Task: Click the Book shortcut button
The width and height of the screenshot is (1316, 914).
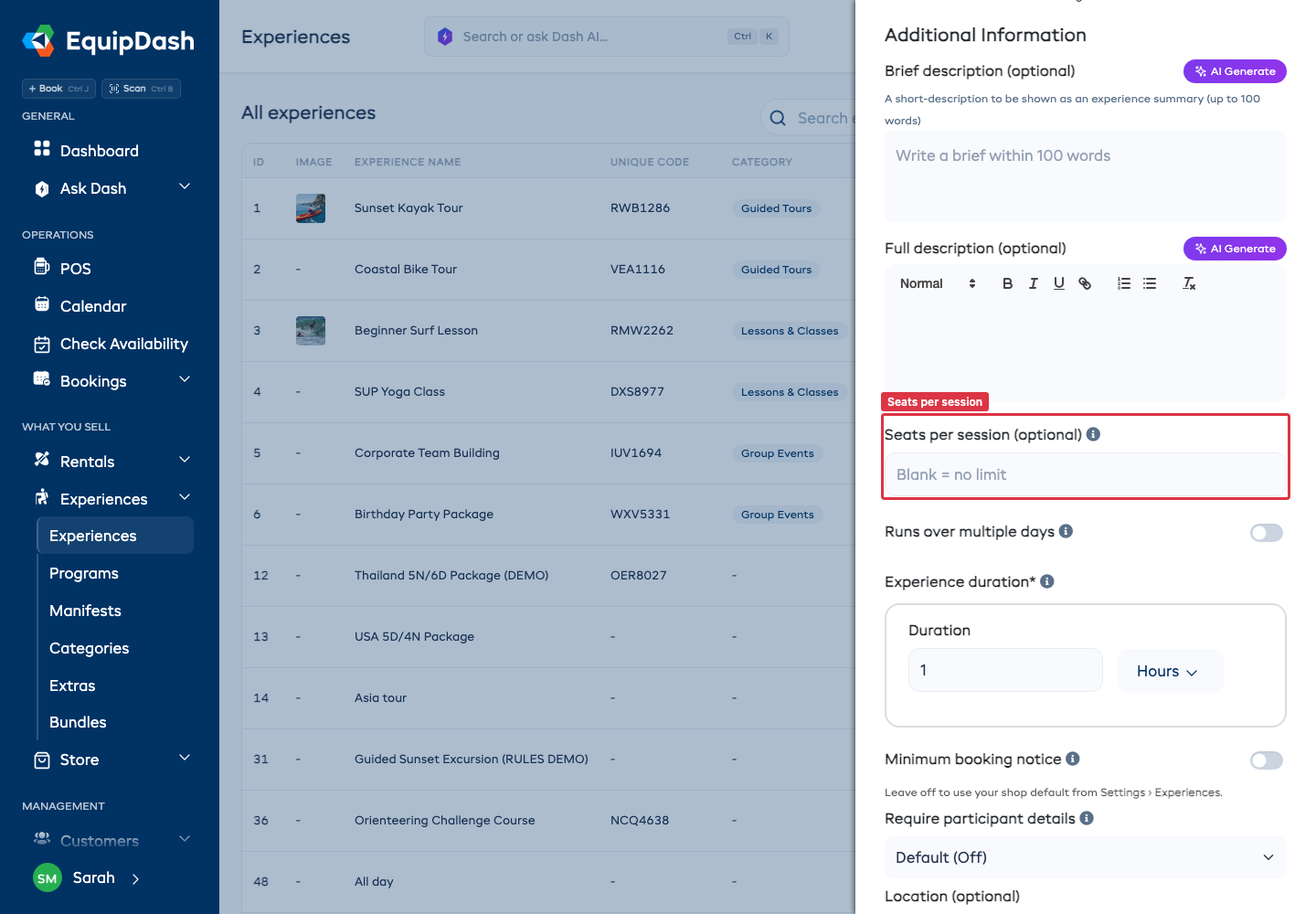Action: (x=58, y=89)
